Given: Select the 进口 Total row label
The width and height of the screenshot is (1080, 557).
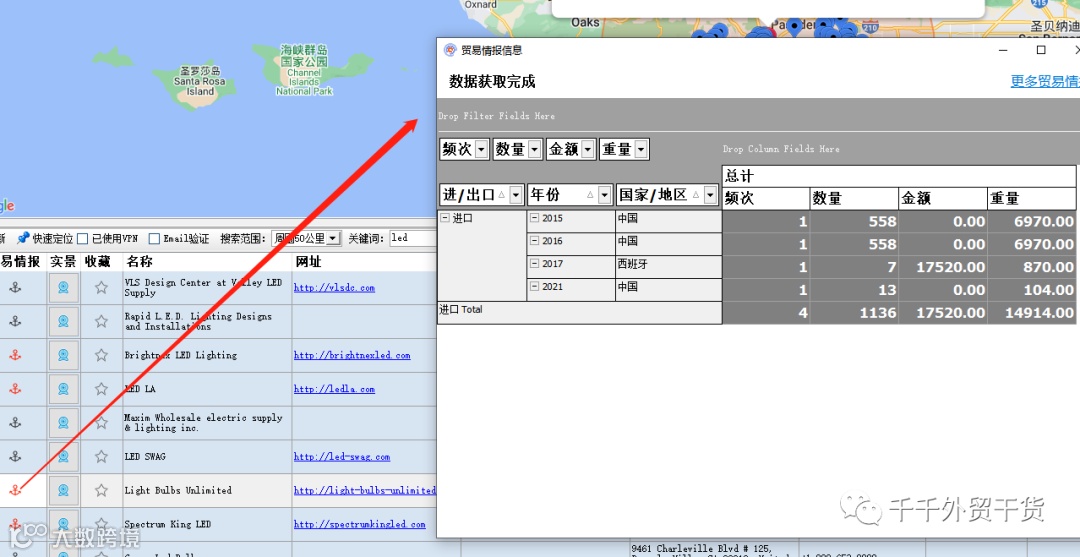Looking at the screenshot, I should (579, 313).
